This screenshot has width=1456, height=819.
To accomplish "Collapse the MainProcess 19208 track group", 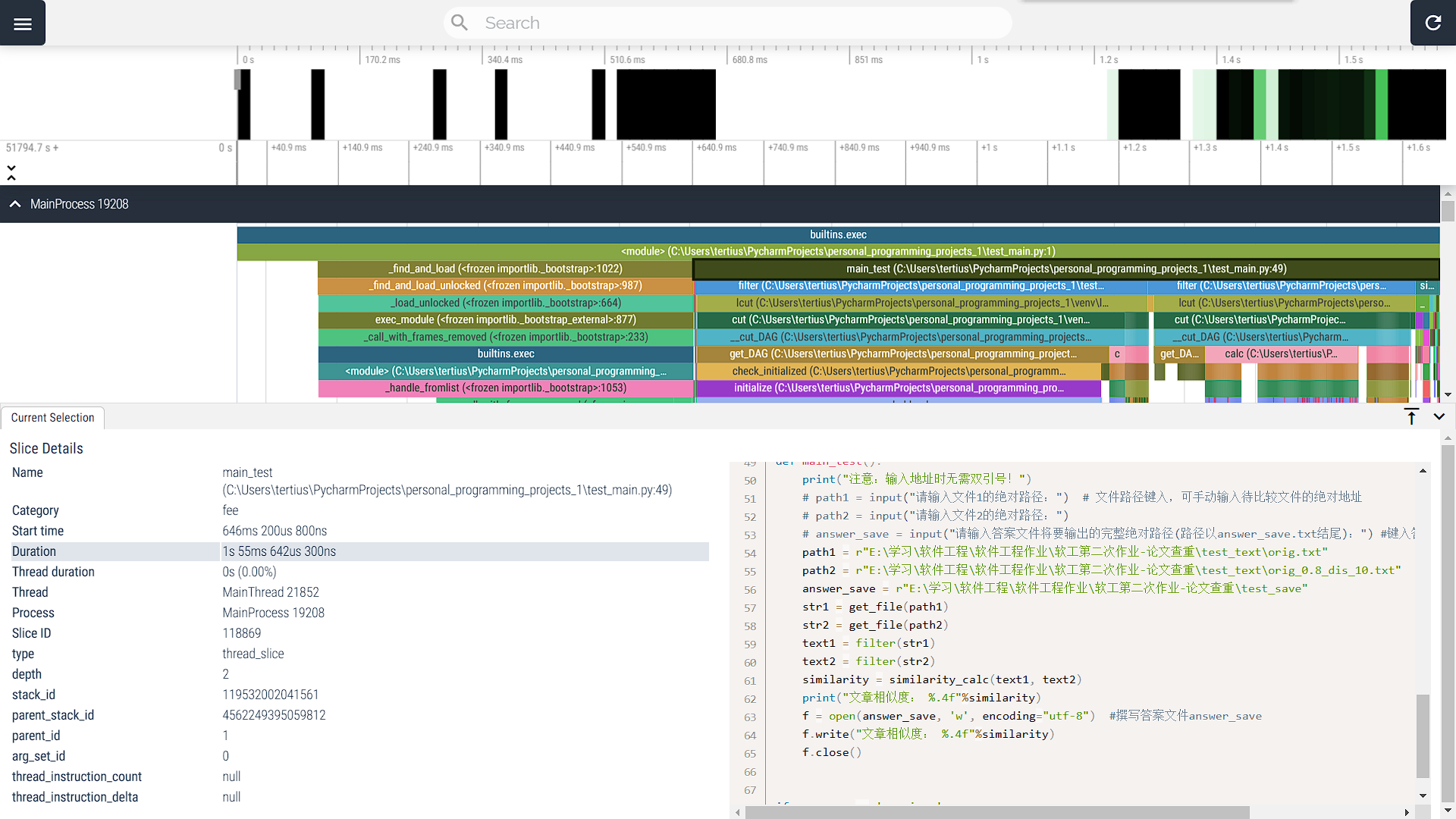I will tap(15, 204).
